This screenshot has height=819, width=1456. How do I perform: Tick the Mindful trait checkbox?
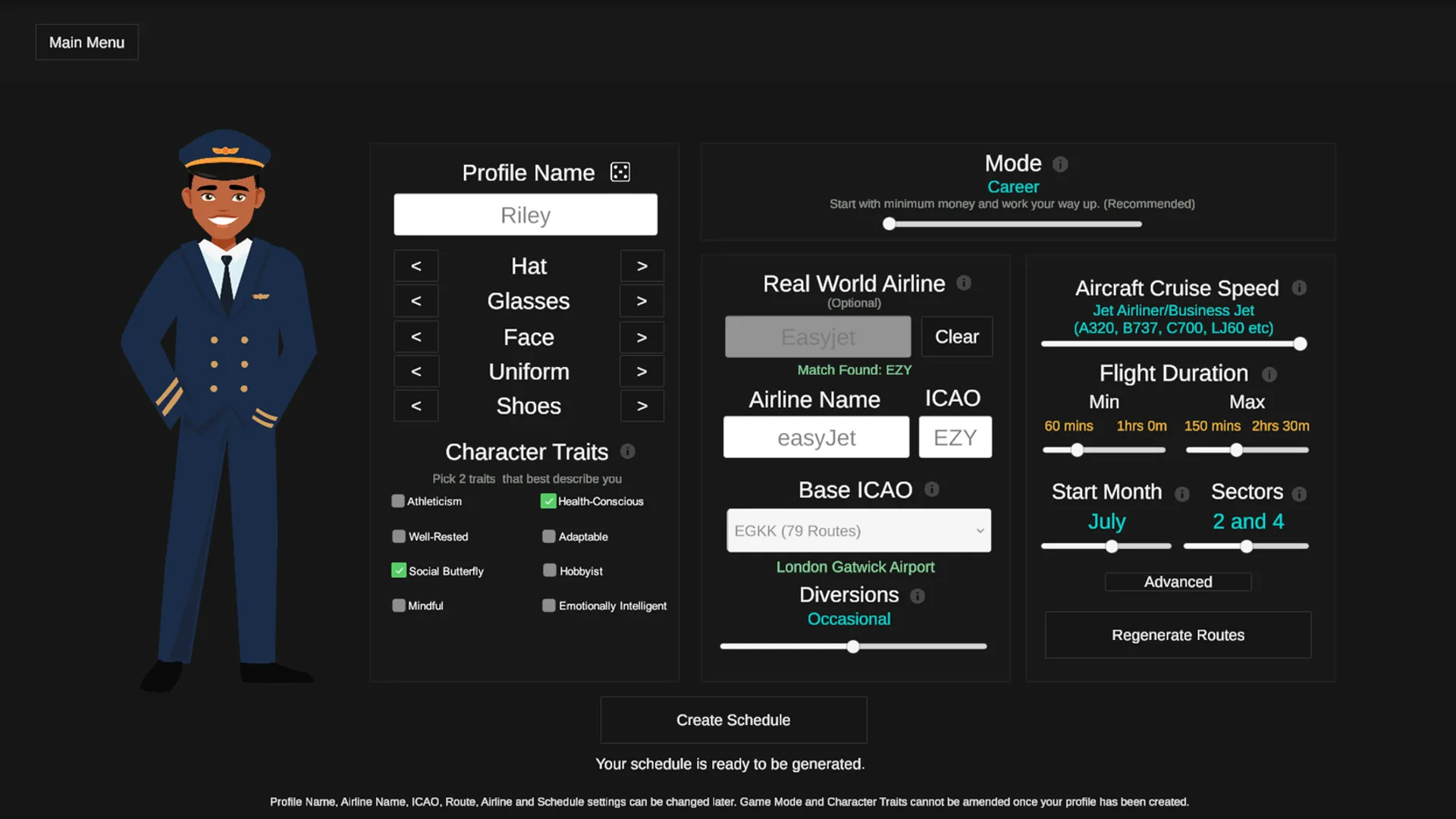(398, 605)
